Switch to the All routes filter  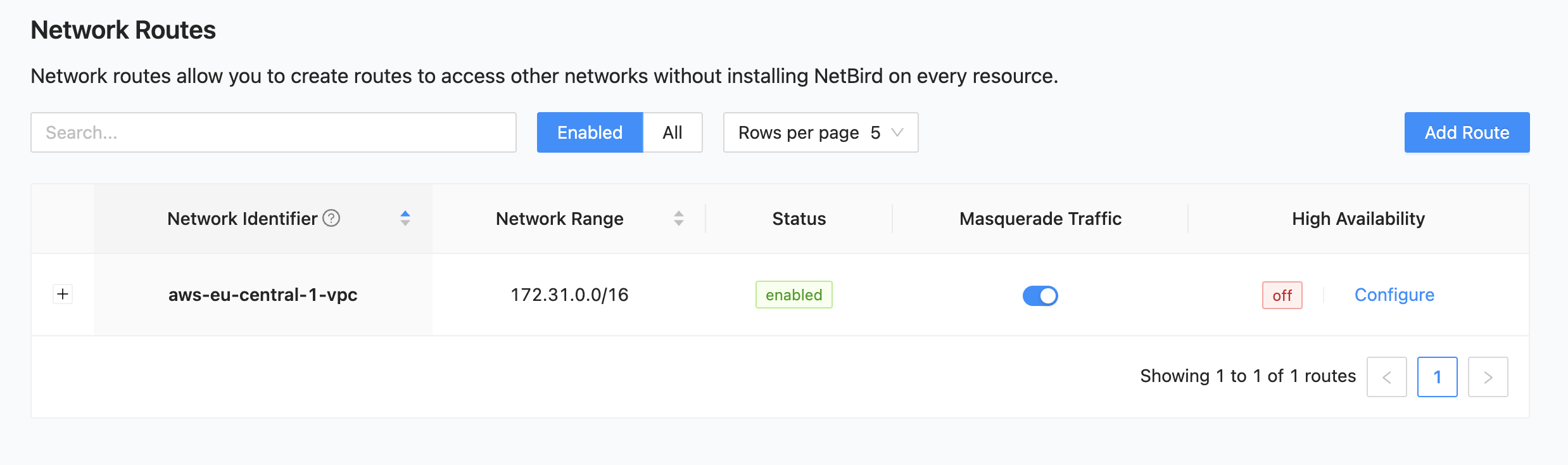coord(672,132)
